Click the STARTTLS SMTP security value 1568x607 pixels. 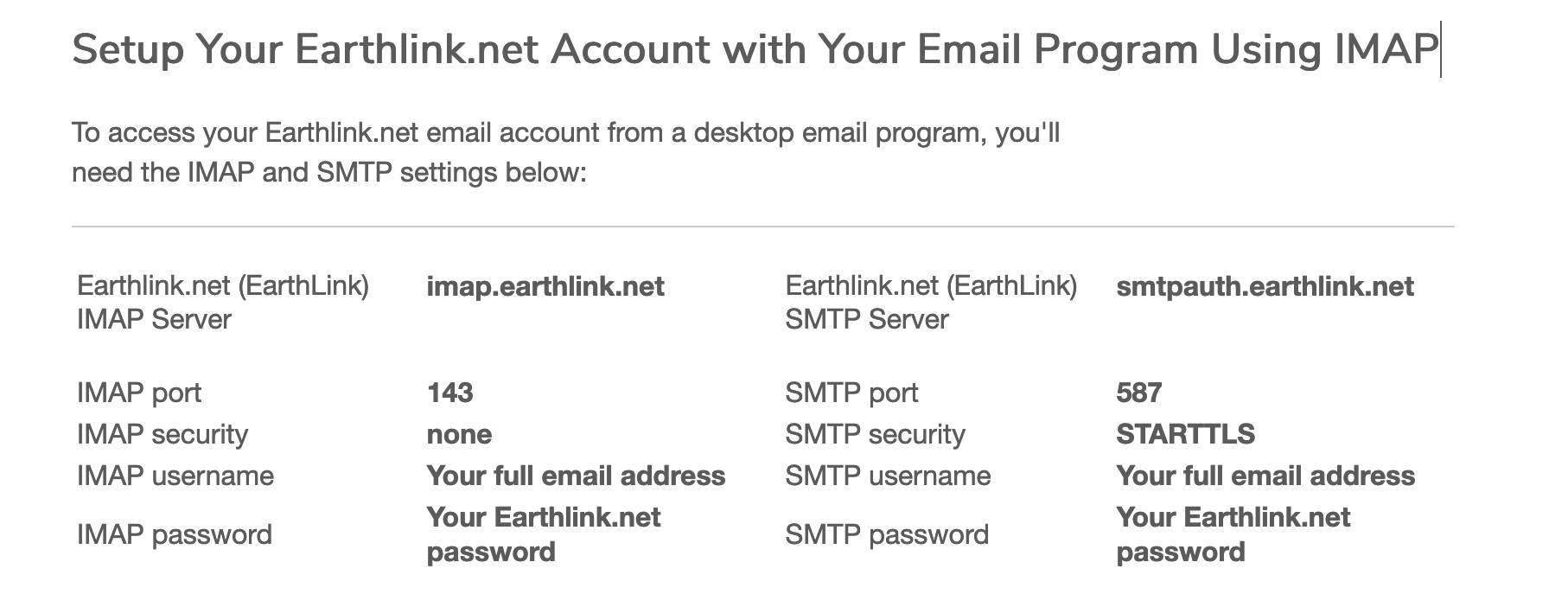pos(1185,434)
